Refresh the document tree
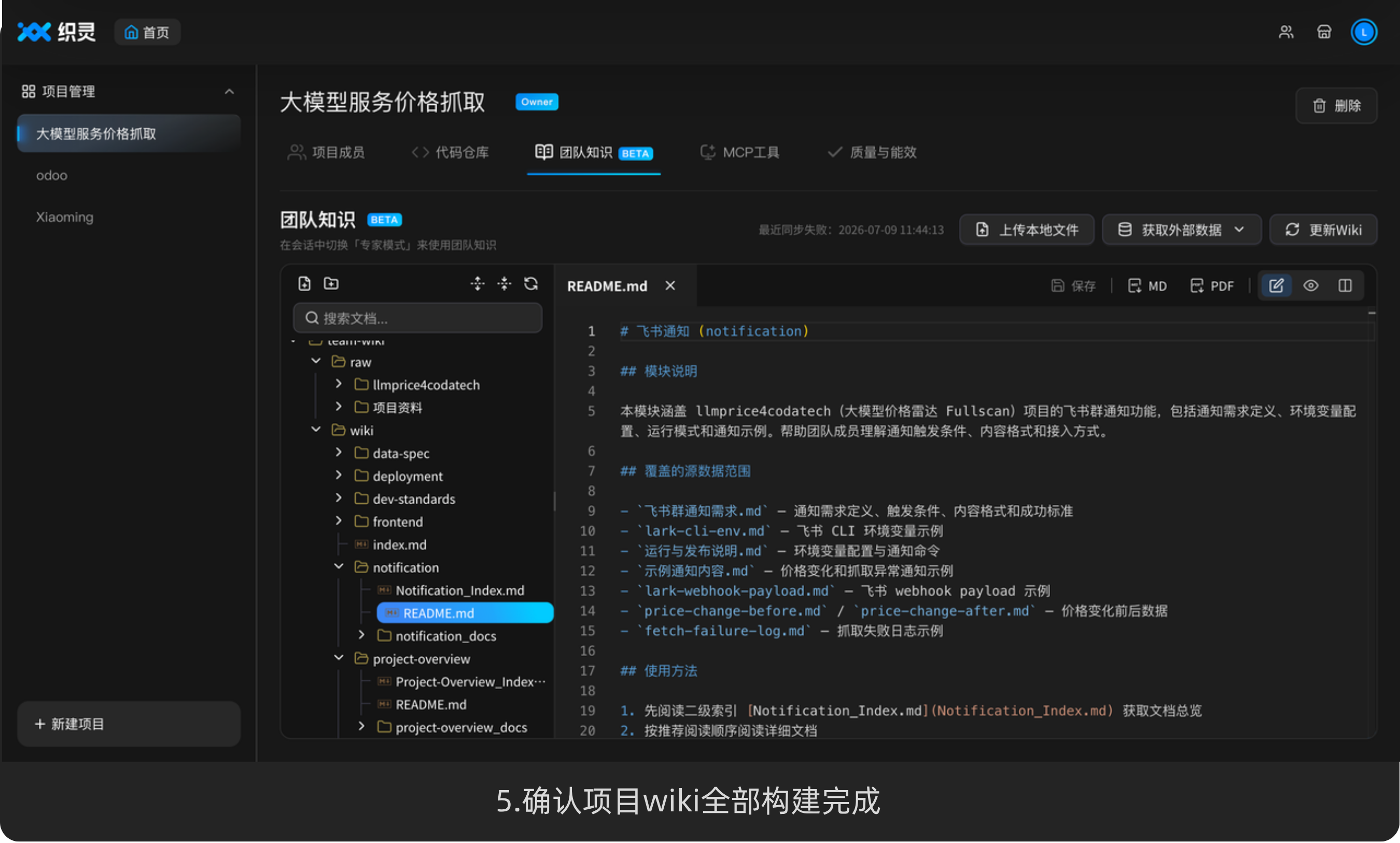This screenshot has height=843, width=1400. tap(531, 283)
